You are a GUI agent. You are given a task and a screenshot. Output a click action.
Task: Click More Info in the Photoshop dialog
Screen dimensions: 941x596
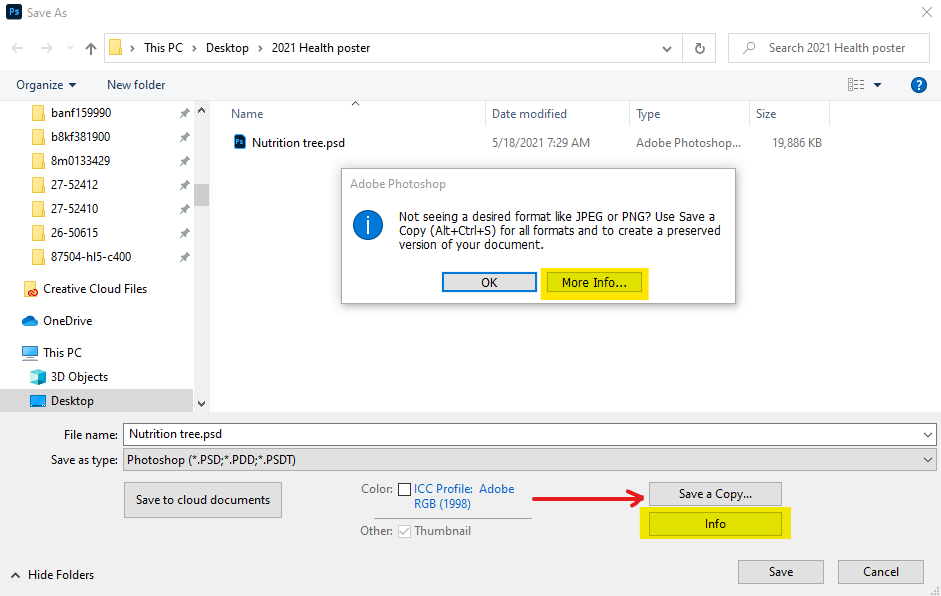pos(594,282)
